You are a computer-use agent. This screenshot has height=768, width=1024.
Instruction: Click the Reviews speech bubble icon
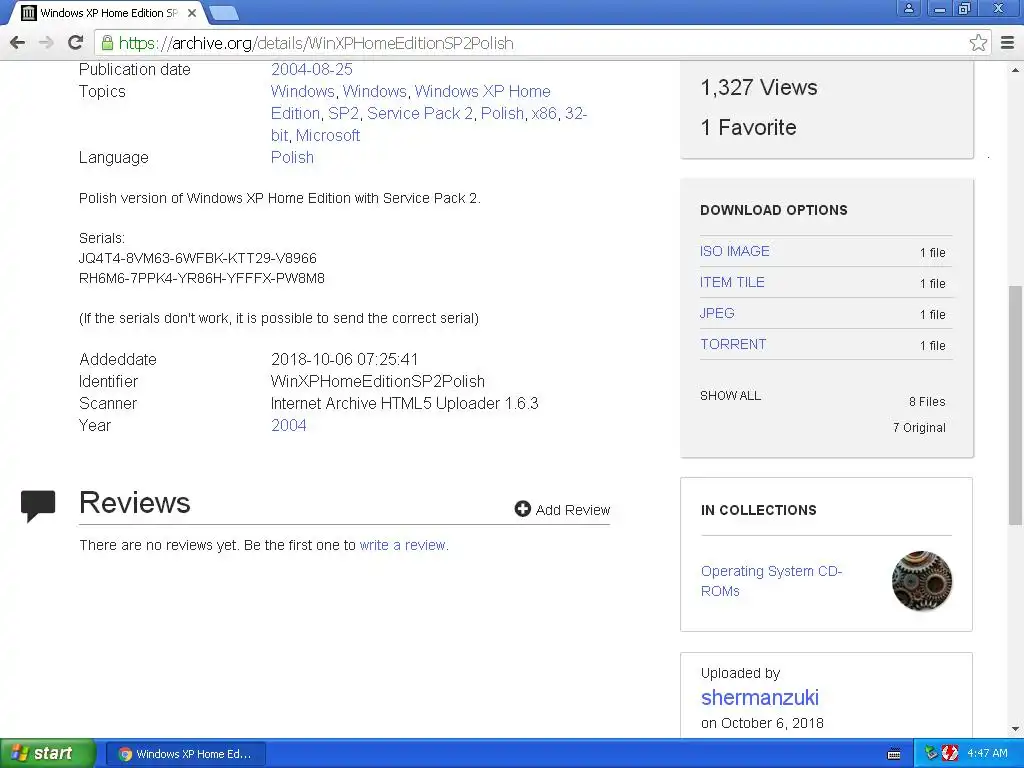coord(38,505)
